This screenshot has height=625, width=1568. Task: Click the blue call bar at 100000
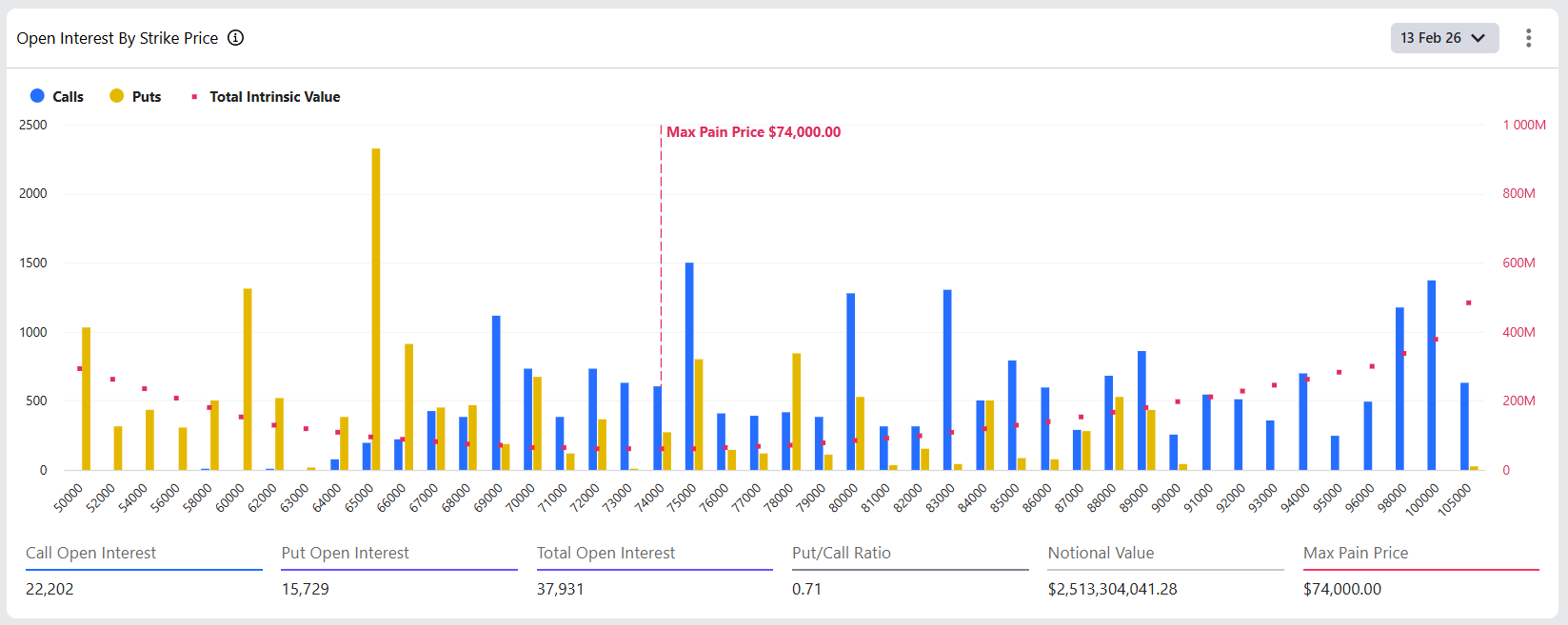click(1431, 376)
